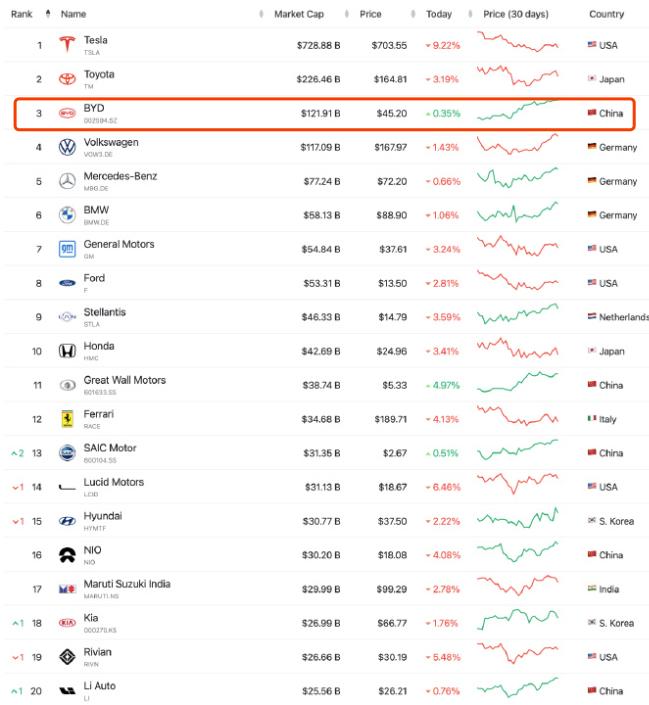Click the Japan label in Honda row
The image size is (649, 705).
[x=612, y=351]
